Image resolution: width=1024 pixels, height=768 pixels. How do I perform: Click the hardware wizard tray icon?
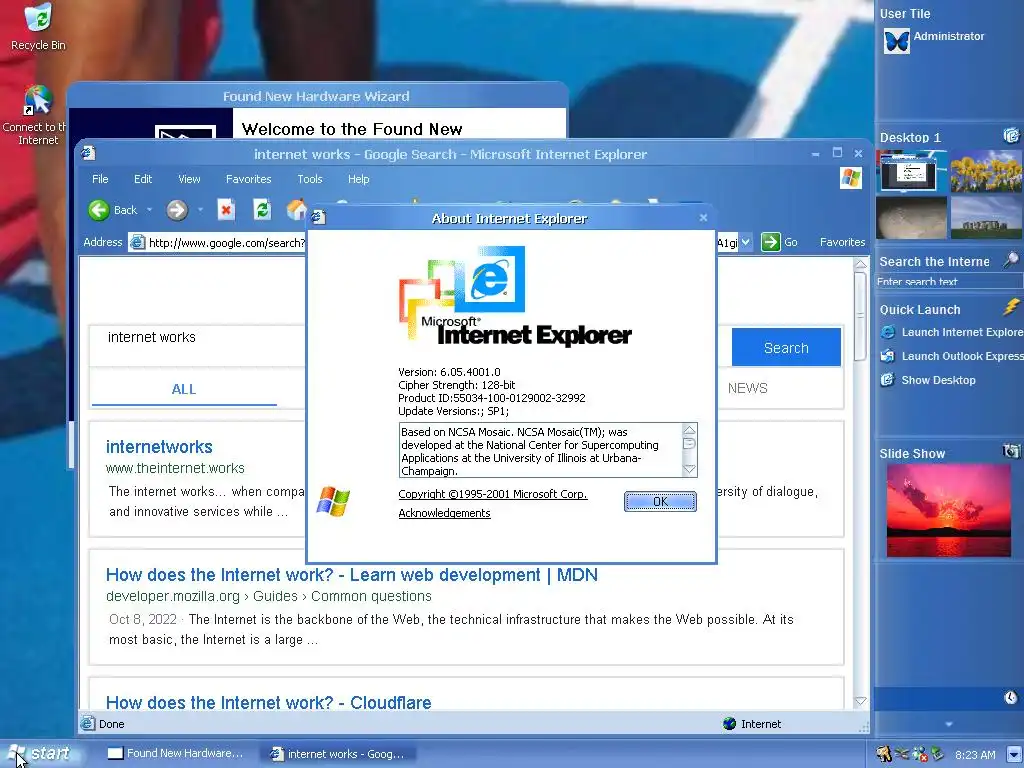click(884, 754)
